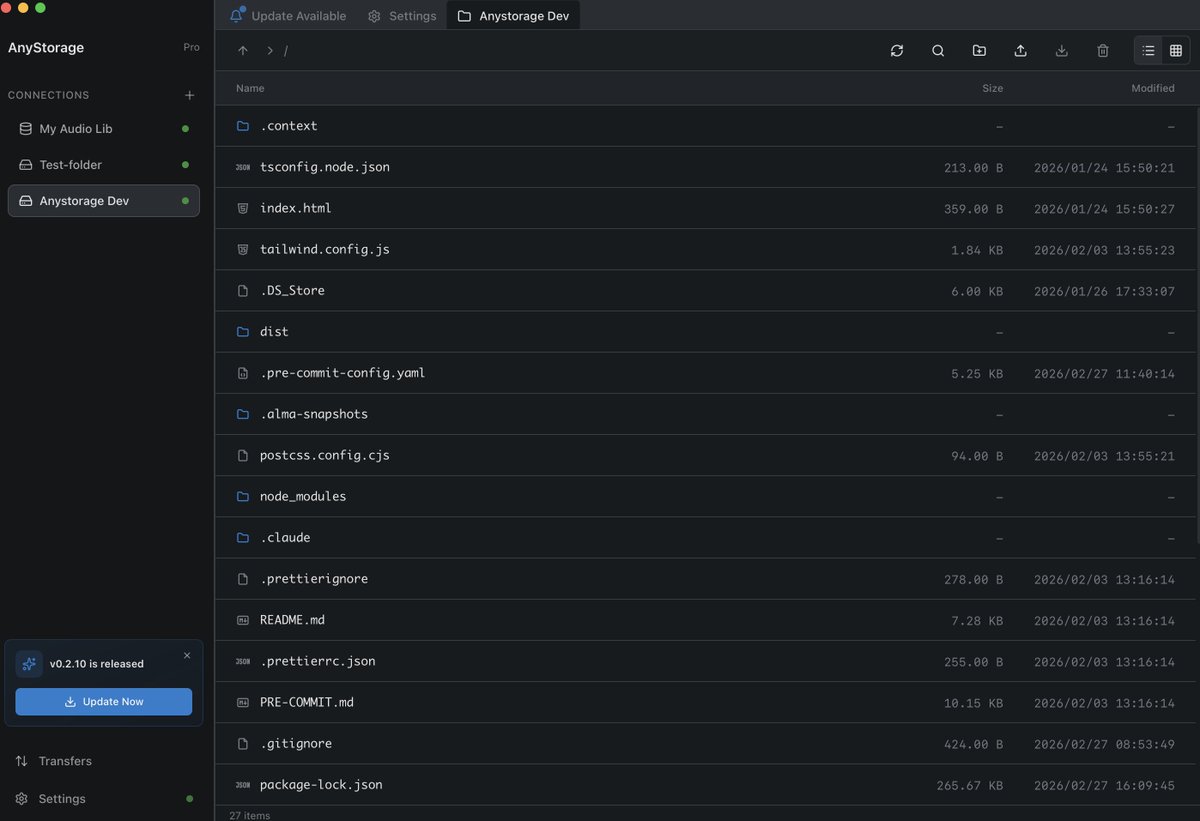Select the node_modules folder name
The image size is (1200, 821).
tap(303, 496)
